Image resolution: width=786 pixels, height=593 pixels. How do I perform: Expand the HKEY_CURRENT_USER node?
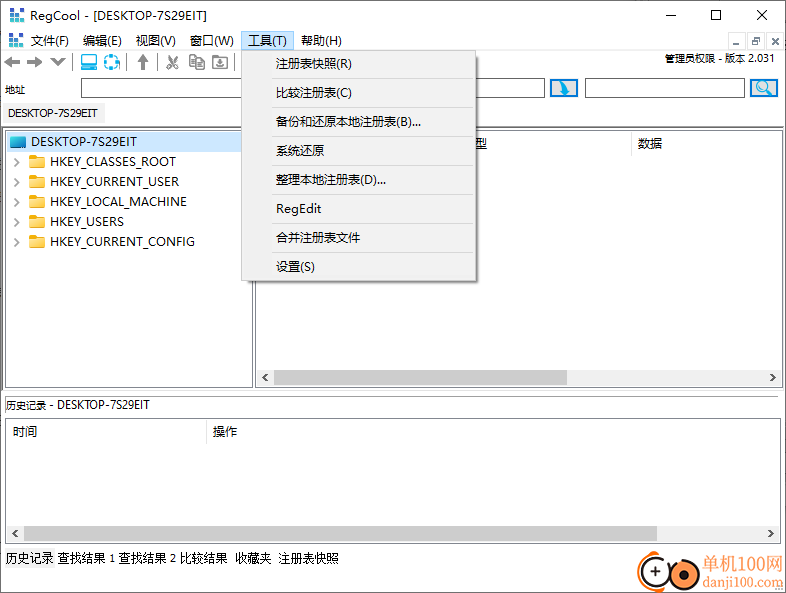click(17, 182)
